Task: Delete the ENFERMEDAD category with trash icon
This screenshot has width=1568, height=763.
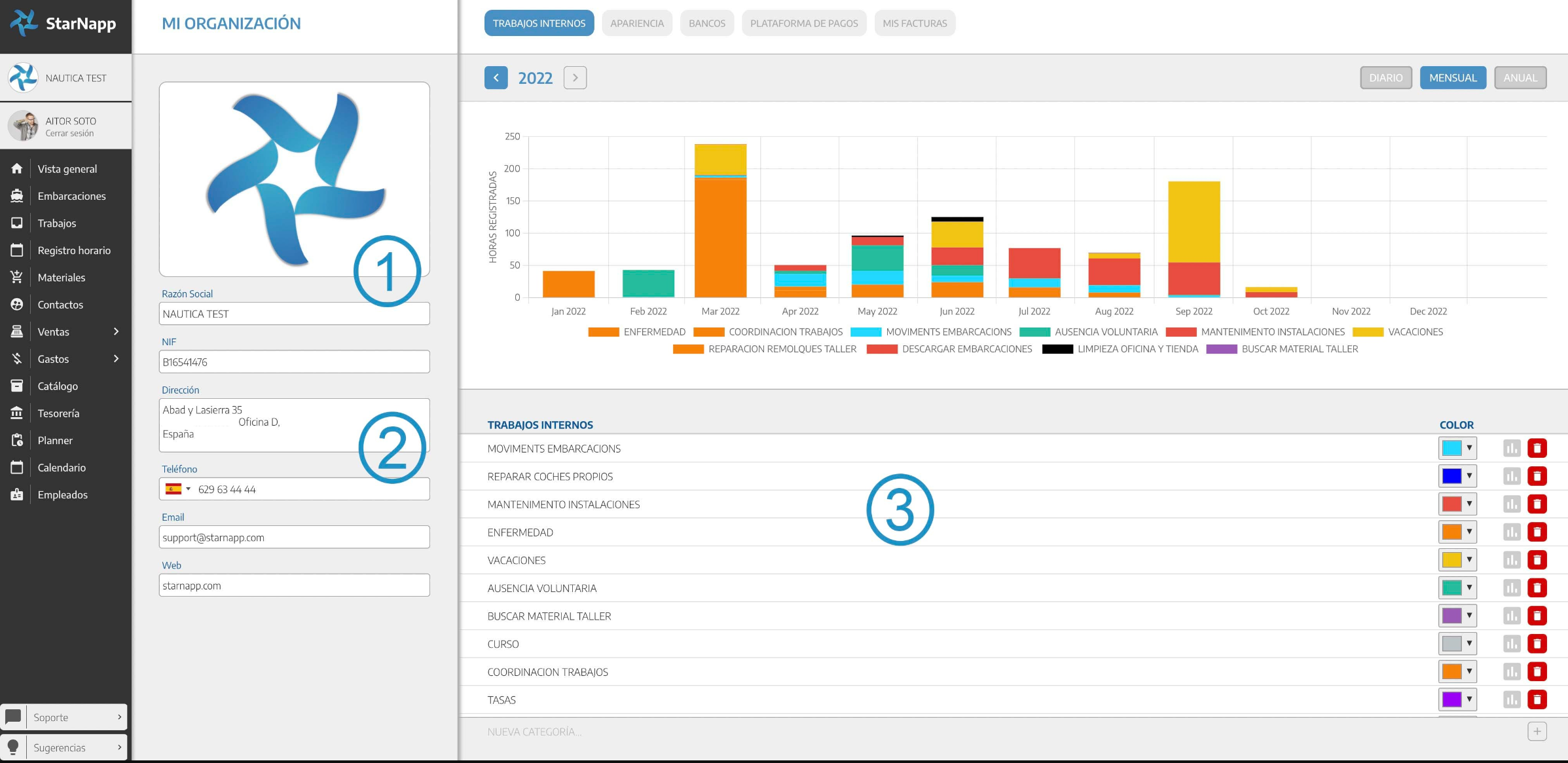Action: tap(1537, 532)
